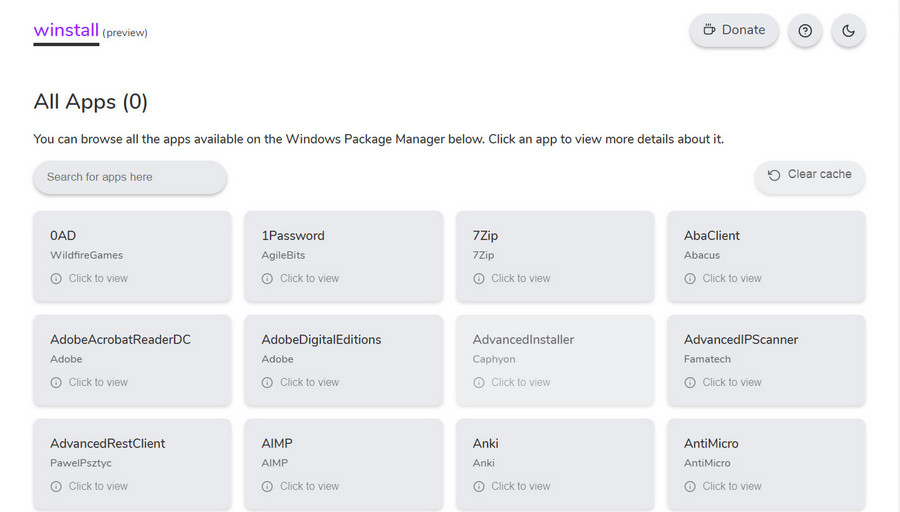
Task: Open the AdobeDigitalEditions app card
Action: click(x=344, y=360)
